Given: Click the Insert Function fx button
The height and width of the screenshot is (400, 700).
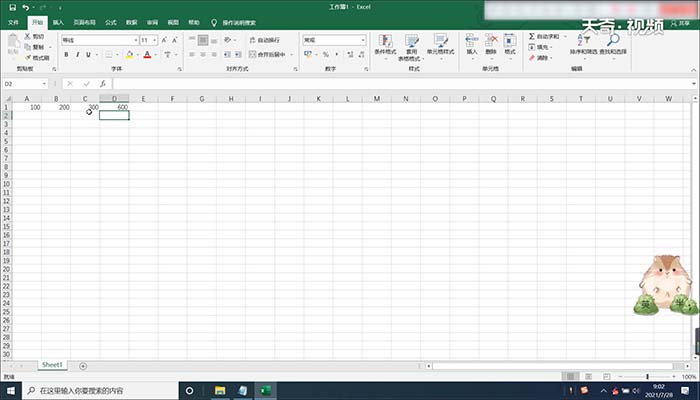Looking at the screenshot, I should (x=103, y=83).
